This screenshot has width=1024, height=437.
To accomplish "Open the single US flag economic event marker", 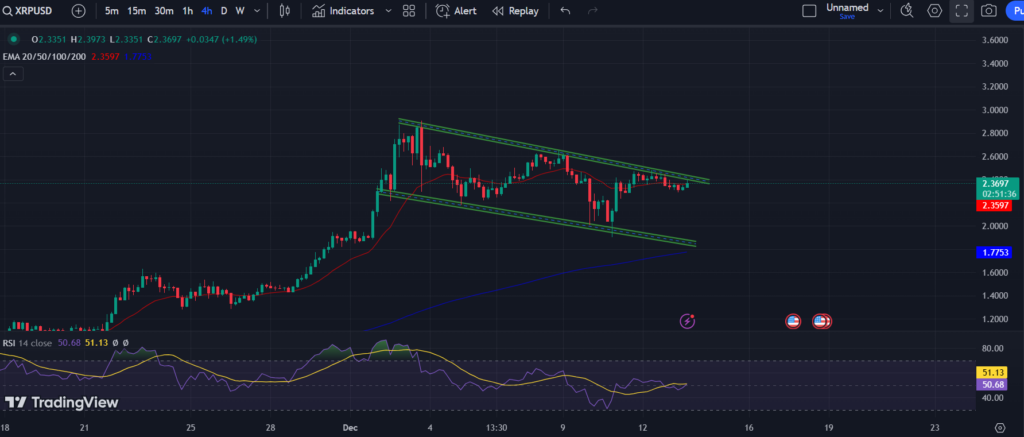I will click(793, 321).
